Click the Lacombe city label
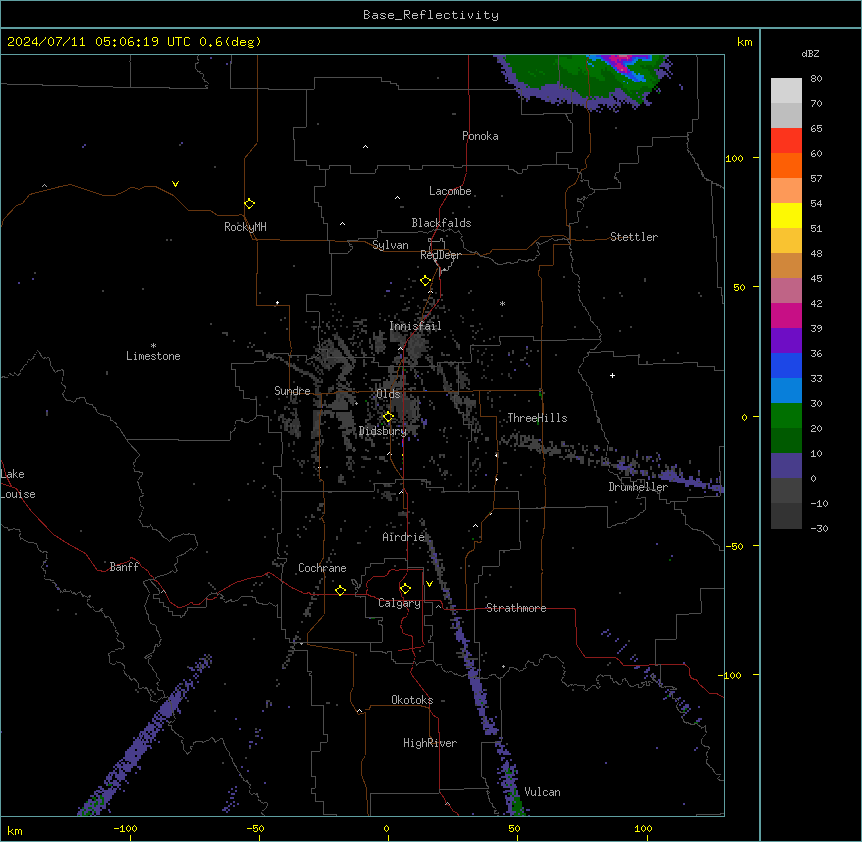862x842 pixels. point(450,191)
